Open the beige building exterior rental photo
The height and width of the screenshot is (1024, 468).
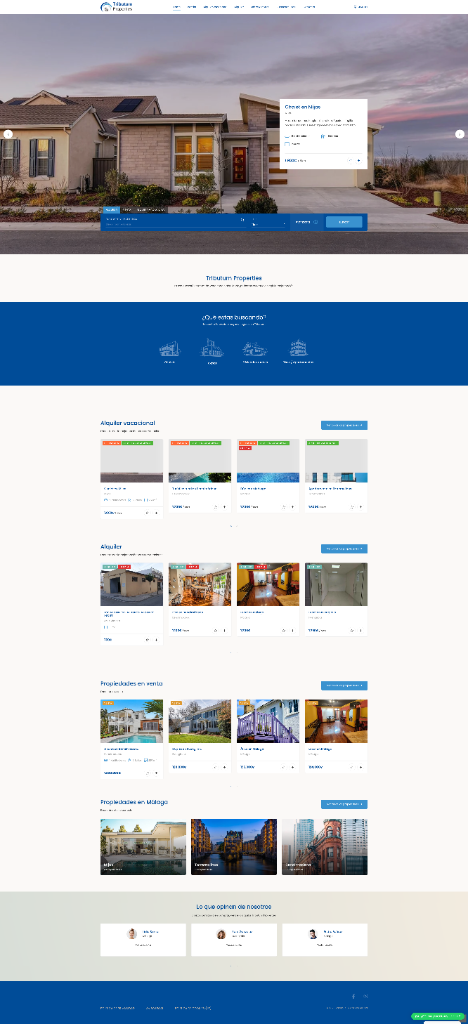[x=132, y=584]
